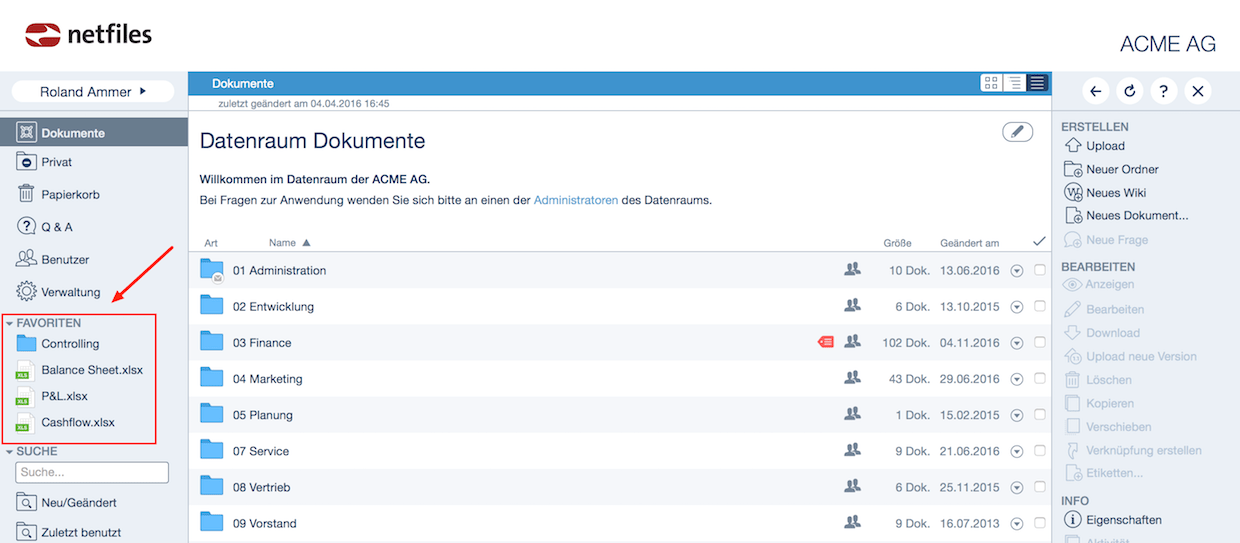The width and height of the screenshot is (1240, 543).
Task: Click the back arrow icon
Action: pyautogui.click(x=1096, y=91)
